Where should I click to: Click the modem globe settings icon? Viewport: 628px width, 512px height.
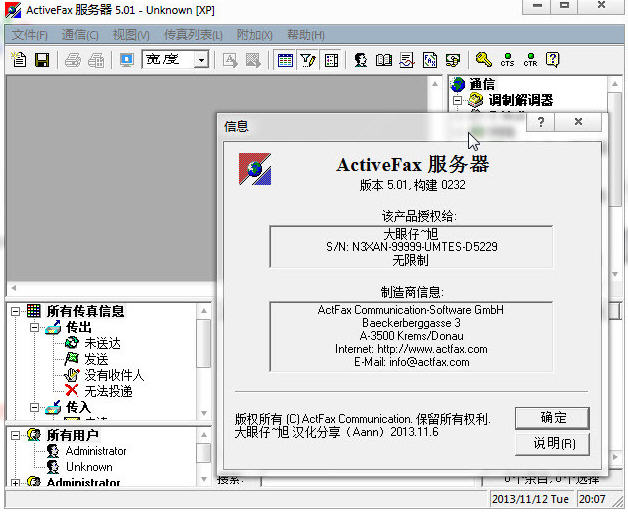(x=453, y=60)
